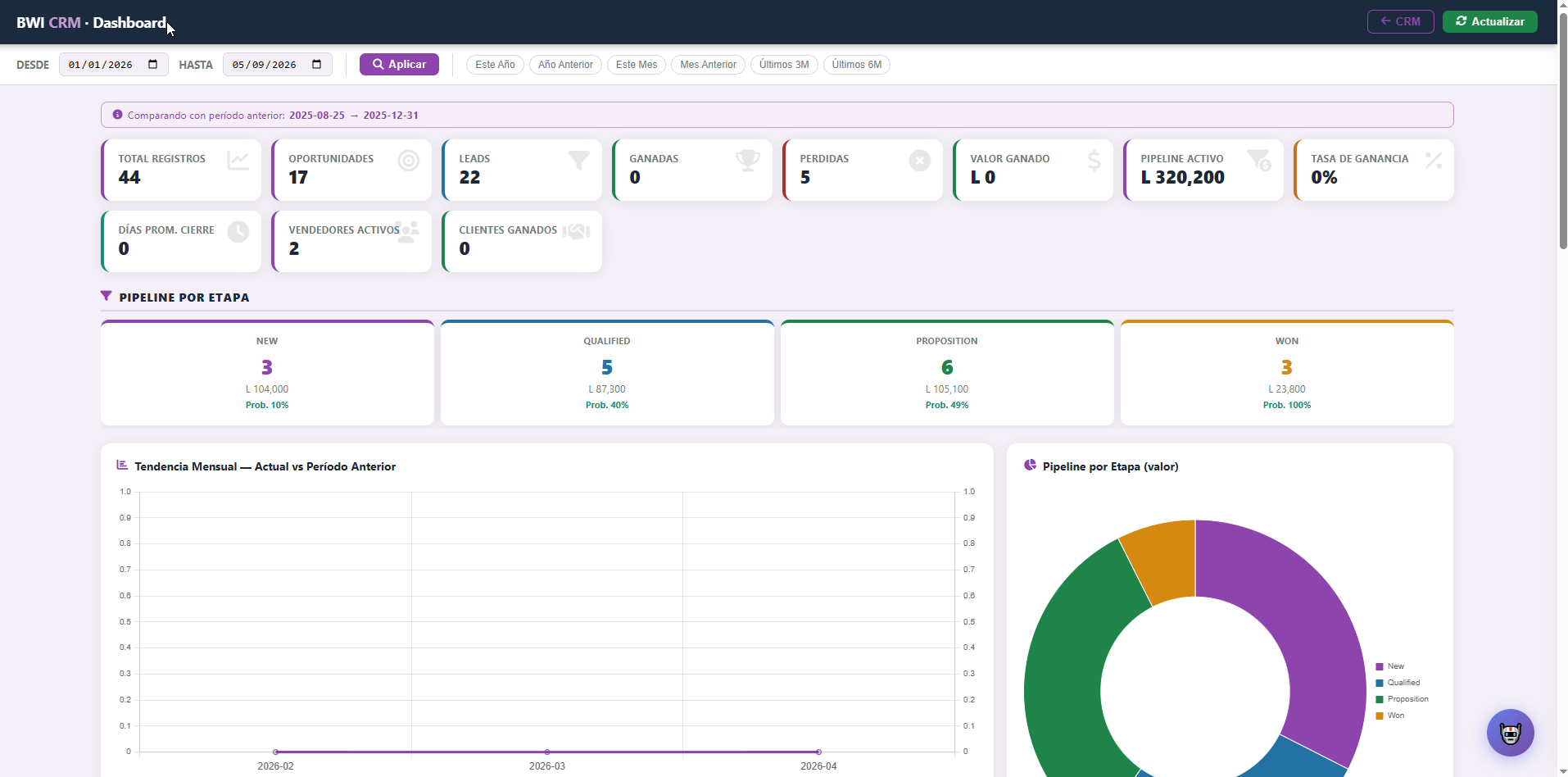Click the Perdidas value 5
This screenshot has height=777, width=1568.
pos(805,177)
